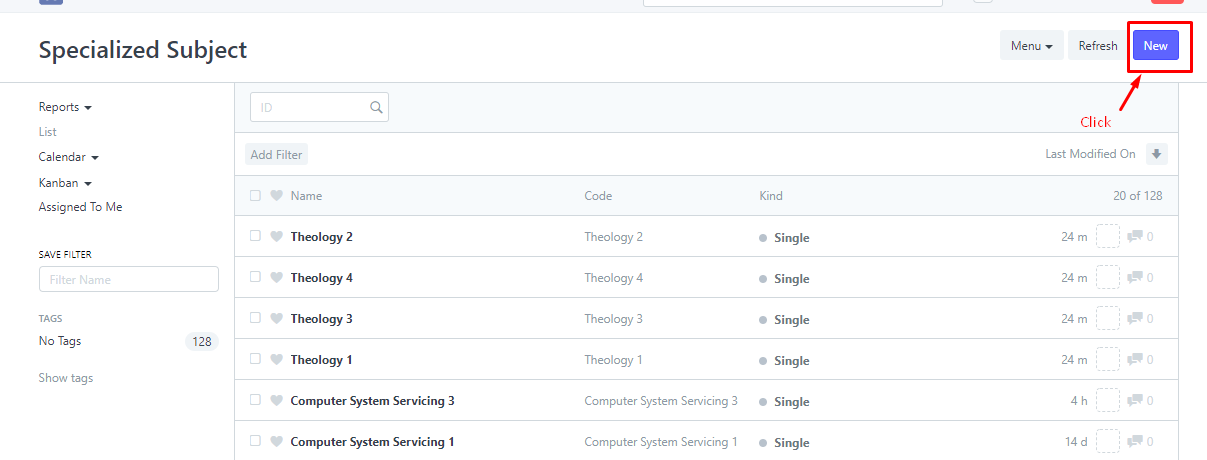Image resolution: width=1207 pixels, height=460 pixels.
Task: Click the 20 of 128 count
Action: coord(1138,196)
